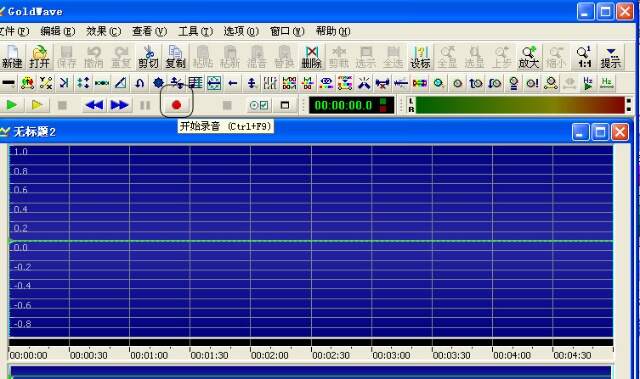Click the 剪切 (cut) scissors icon
Image resolution: width=640 pixels, height=379 pixels.
pyautogui.click(x=148, y=57)
